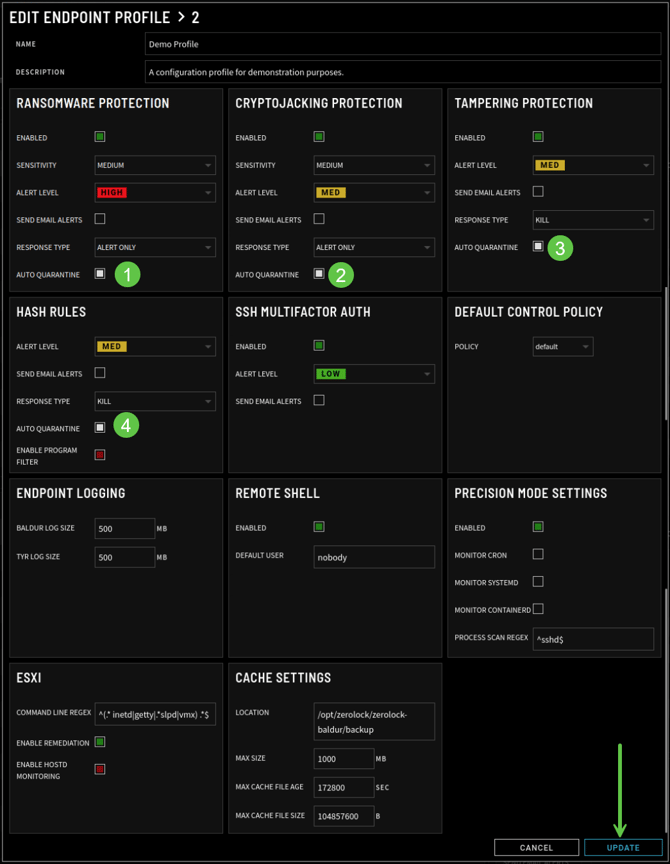Screen dimensions: 670x864
Task: Edit ESXi Command Line Regex field
Action: coord(155,714)
